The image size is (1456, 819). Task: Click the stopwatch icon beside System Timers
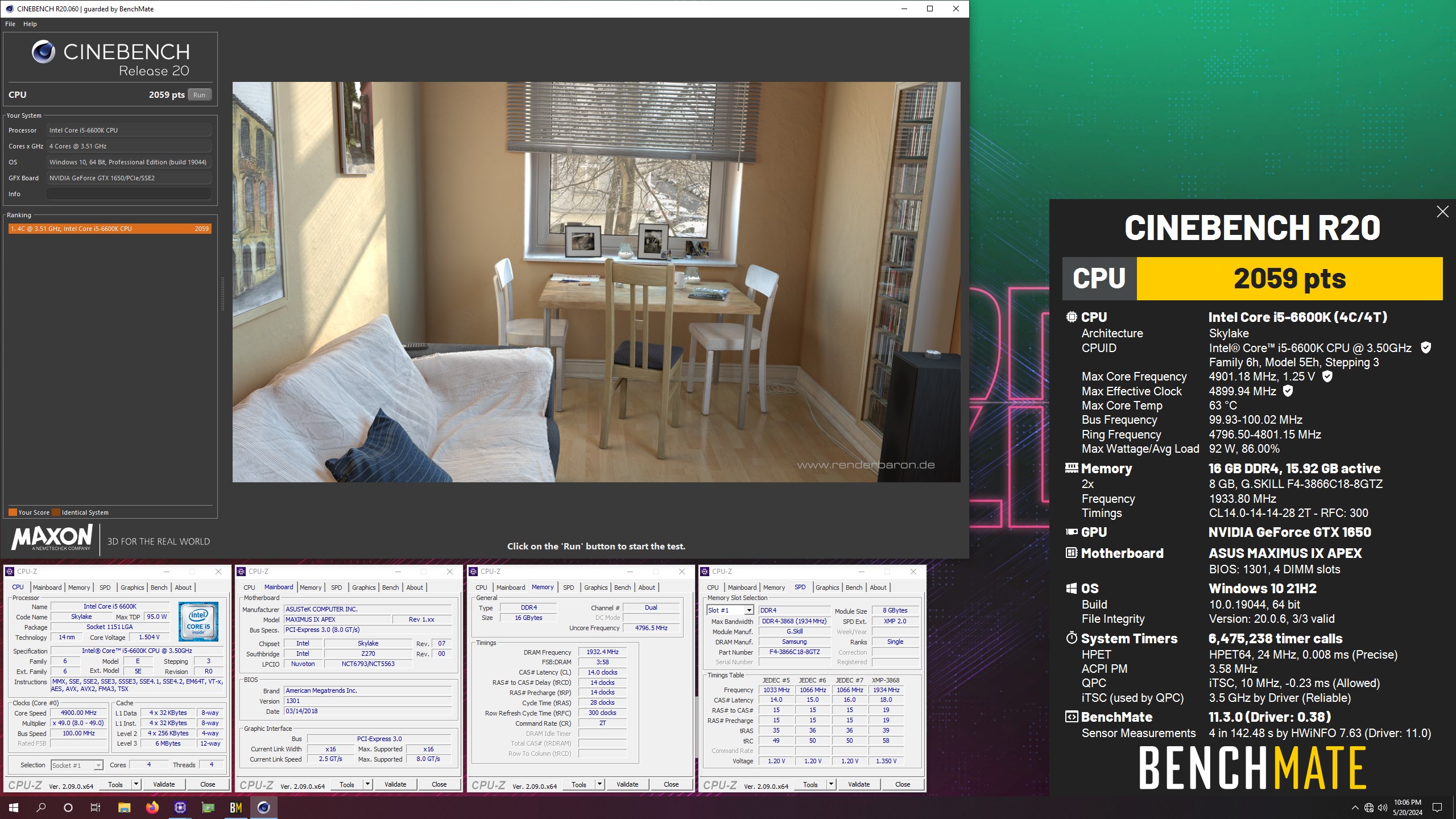tap(1072, 638)
